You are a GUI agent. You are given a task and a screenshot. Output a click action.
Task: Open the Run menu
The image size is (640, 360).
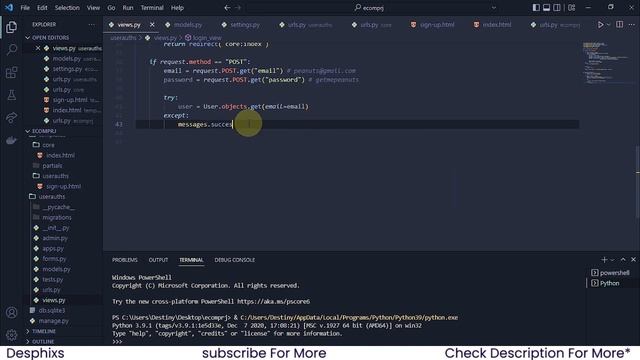[128, 8]
